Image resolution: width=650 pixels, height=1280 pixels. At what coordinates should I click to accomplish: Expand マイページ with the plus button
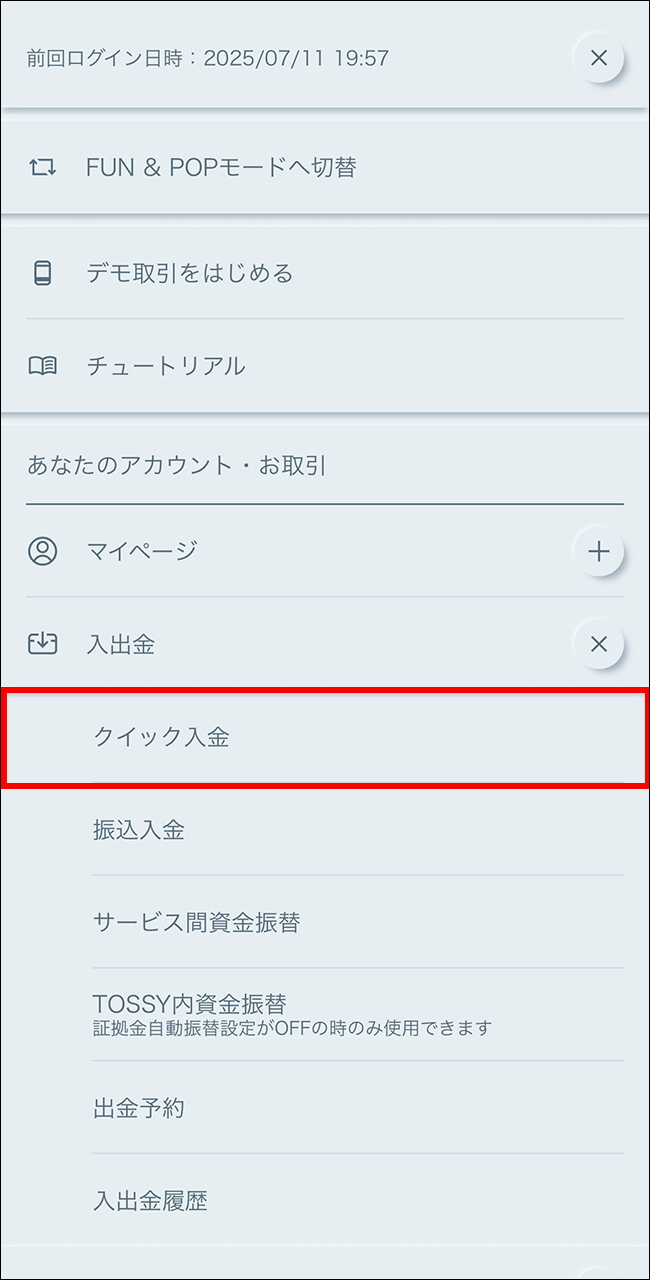pyautogui.click(x=598, y=551)
